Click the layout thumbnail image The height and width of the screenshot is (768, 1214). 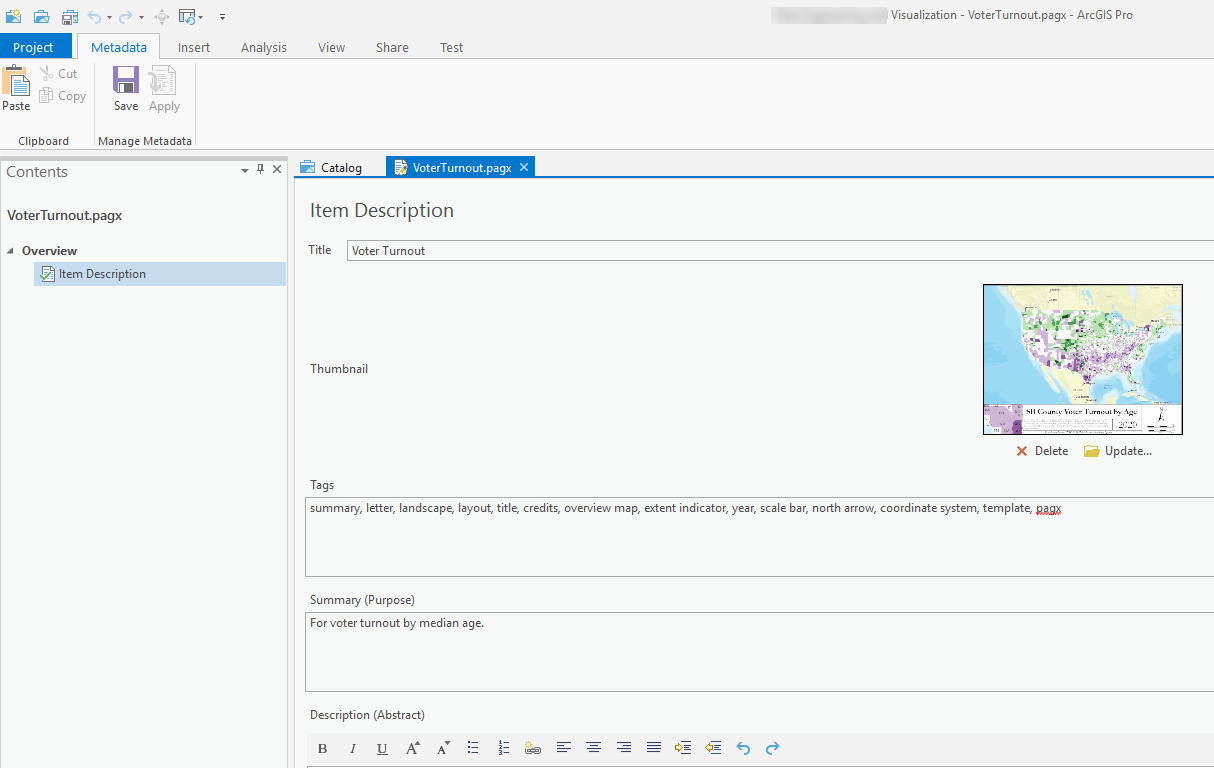[x=1083, y=359]
